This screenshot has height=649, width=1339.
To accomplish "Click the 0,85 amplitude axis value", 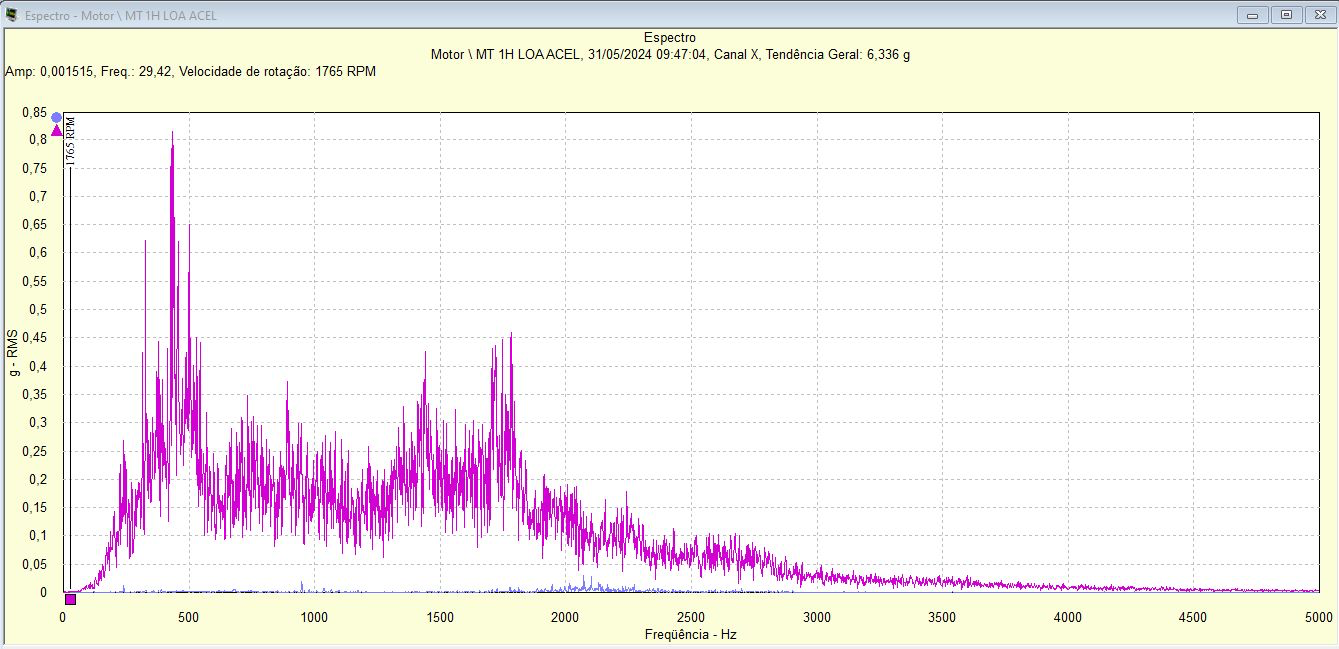I will coord(34,112).
